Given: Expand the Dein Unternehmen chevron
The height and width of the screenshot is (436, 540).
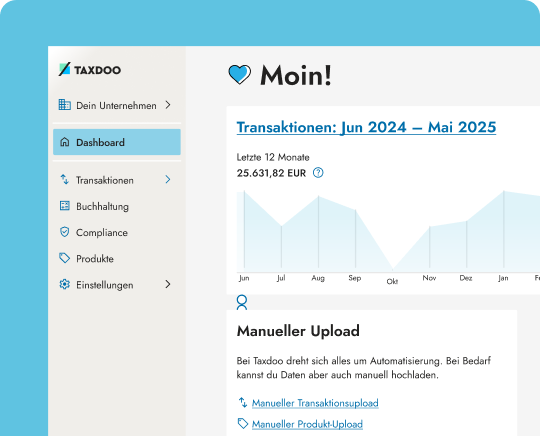Looking at the screenshot, I should [x=168, y=105].
